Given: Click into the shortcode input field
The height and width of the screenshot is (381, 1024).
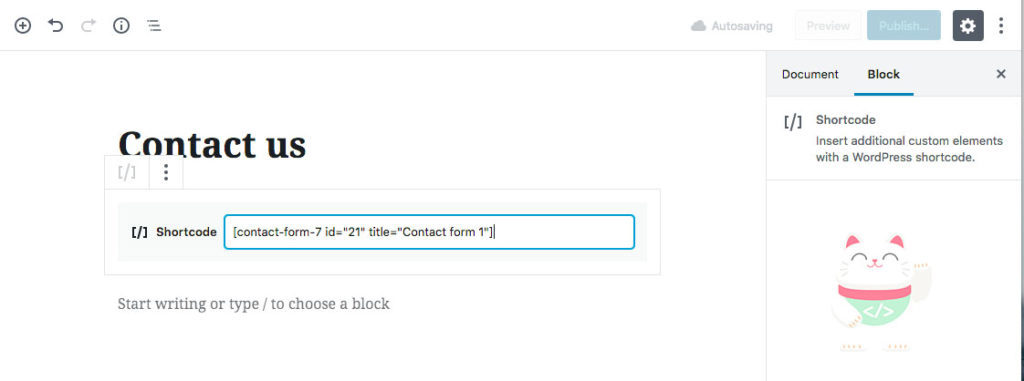Looking at the screenshot, I should (x=429, y=232).
